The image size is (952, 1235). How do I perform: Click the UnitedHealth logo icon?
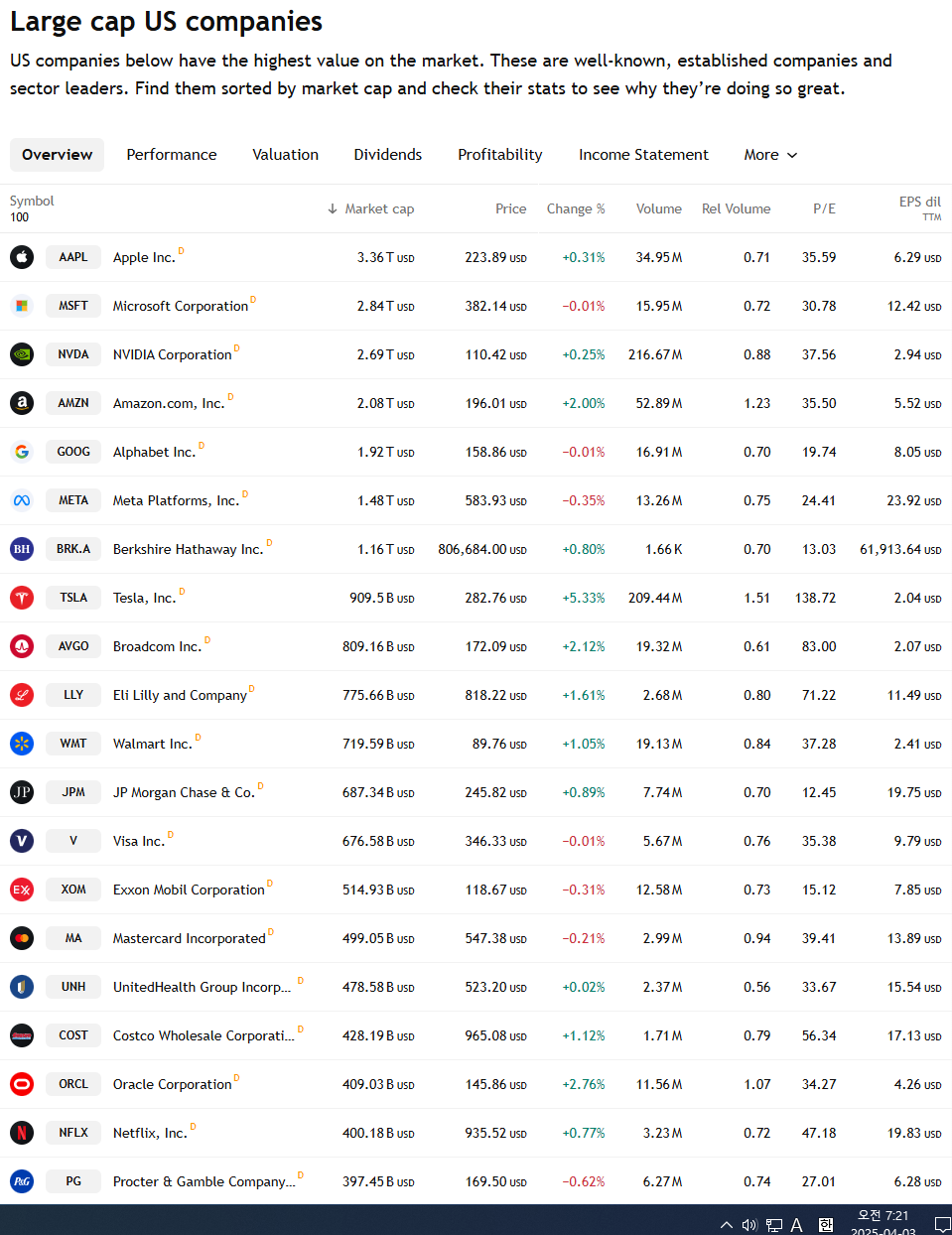pos(22,987)
